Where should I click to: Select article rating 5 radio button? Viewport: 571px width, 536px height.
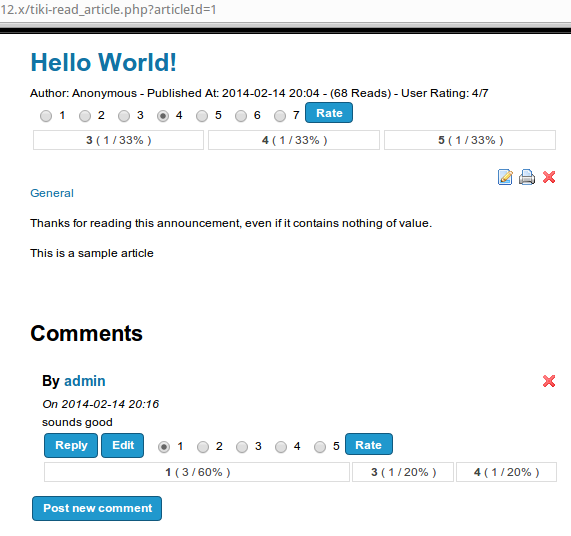coord(202,116)
